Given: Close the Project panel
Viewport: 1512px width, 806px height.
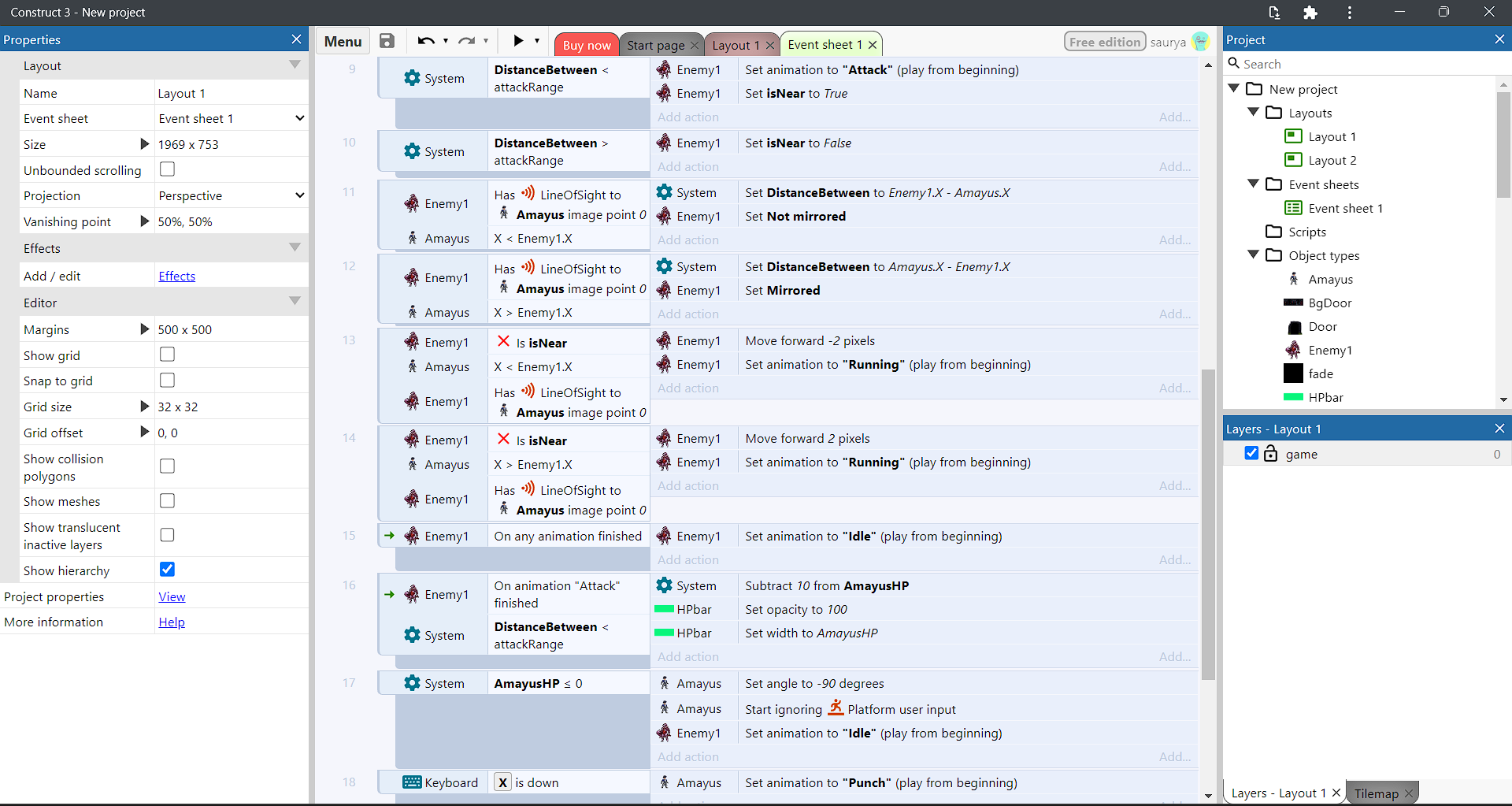Looking at the screenshot, I should click(1499, 39).
